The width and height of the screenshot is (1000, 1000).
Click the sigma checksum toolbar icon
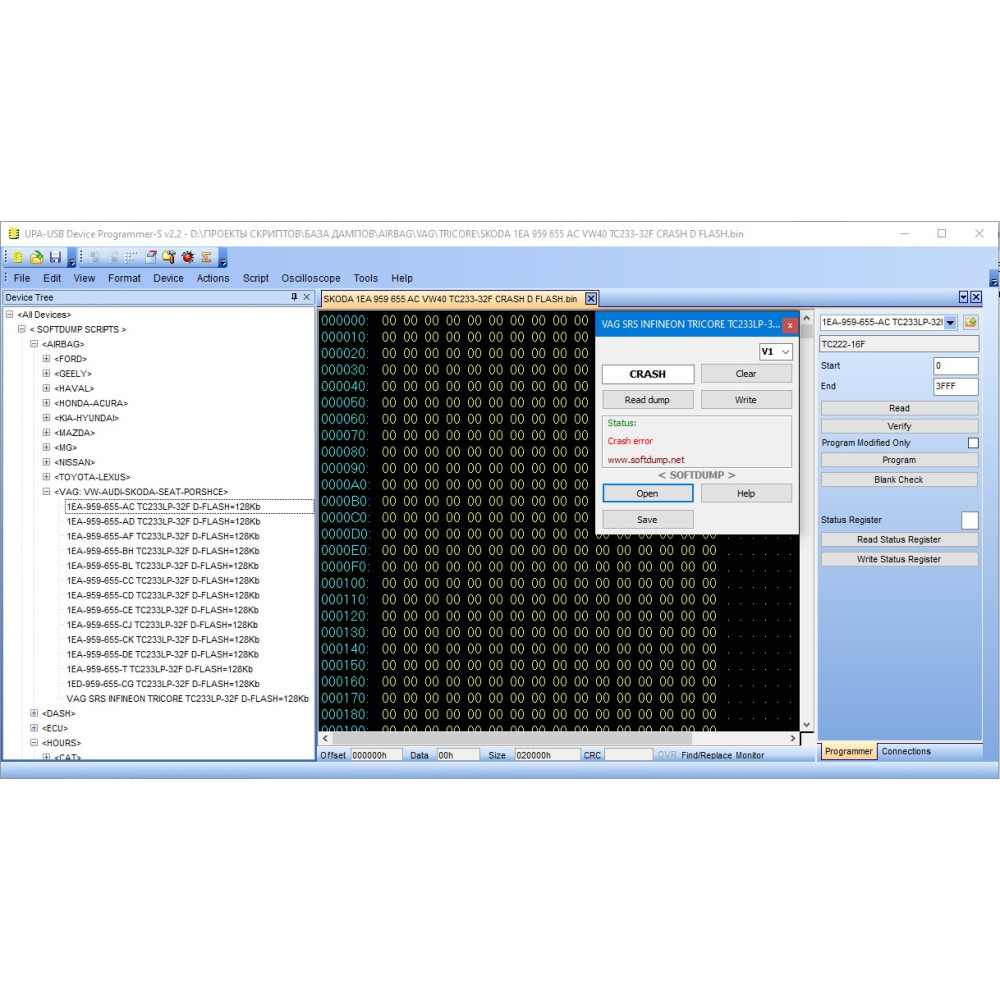coord(206,257)
